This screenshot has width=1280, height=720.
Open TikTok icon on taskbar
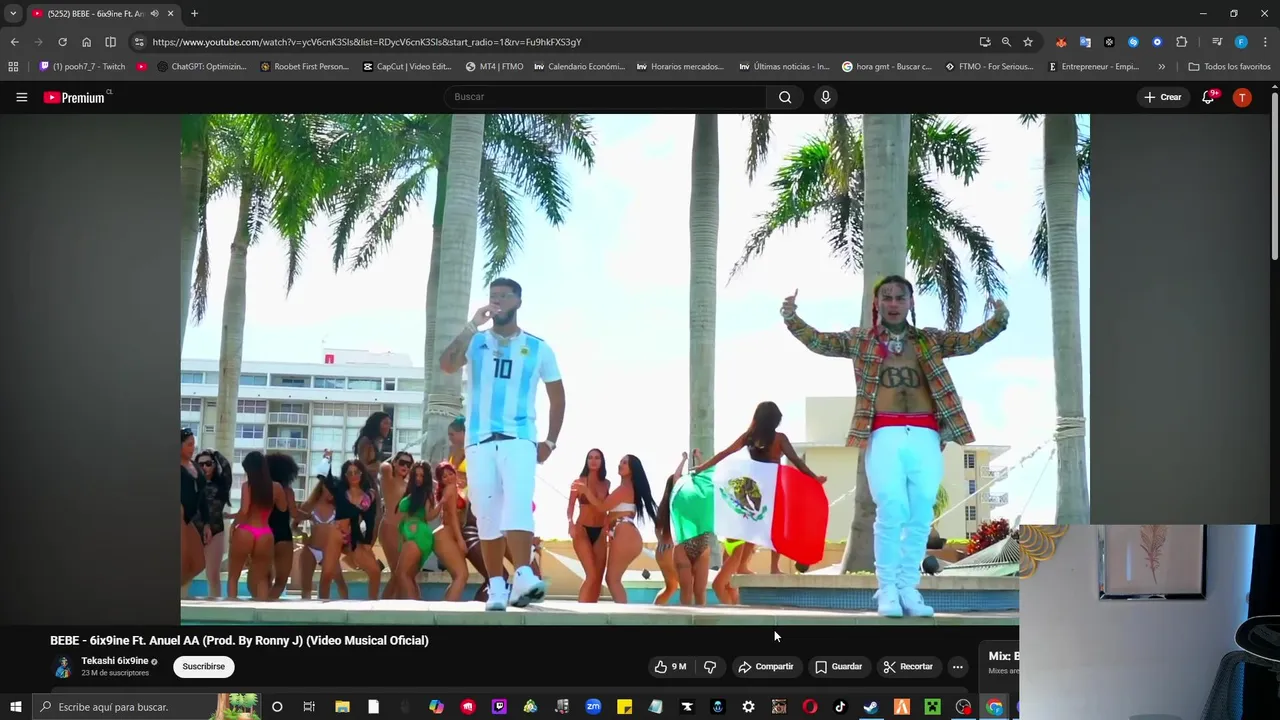pos(840,707)
